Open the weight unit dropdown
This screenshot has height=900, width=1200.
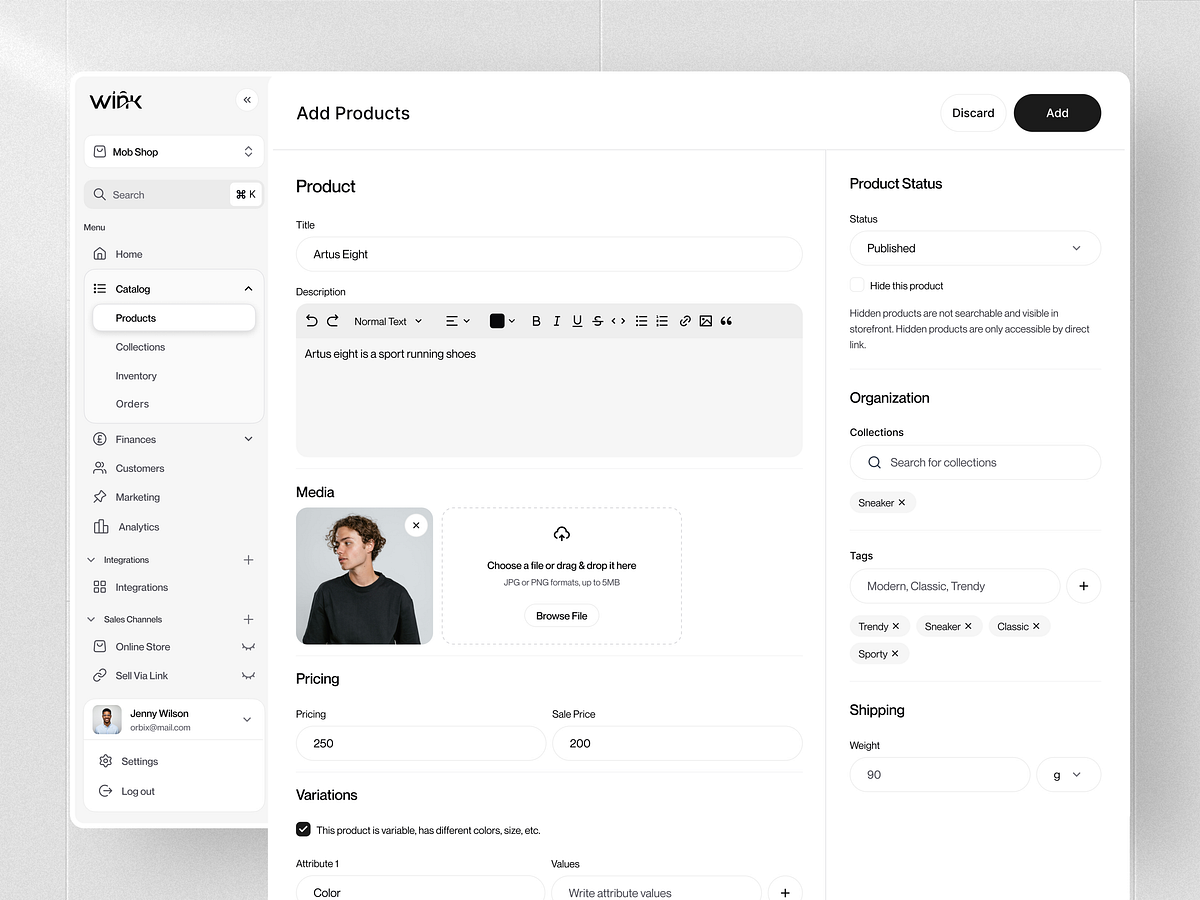1068,774
